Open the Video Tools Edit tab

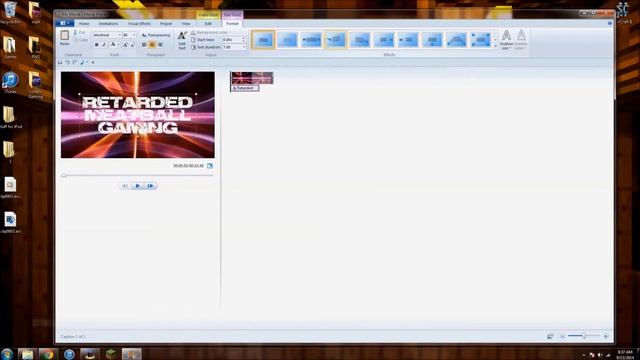(208, 24)
